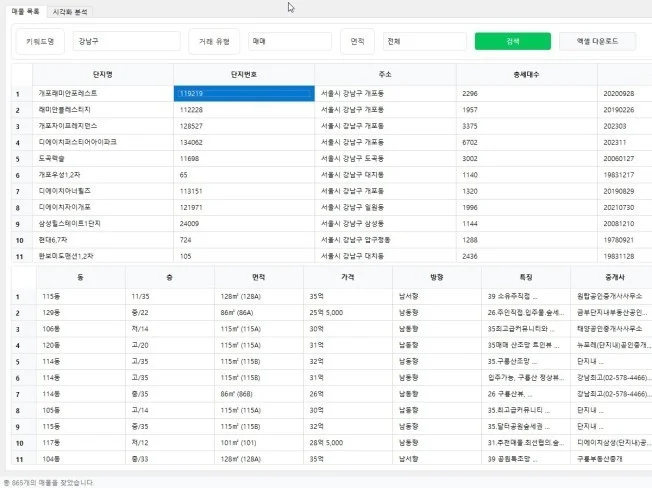Open the 거래 유형 dropdown showing 매매

(x=290, y=41)
